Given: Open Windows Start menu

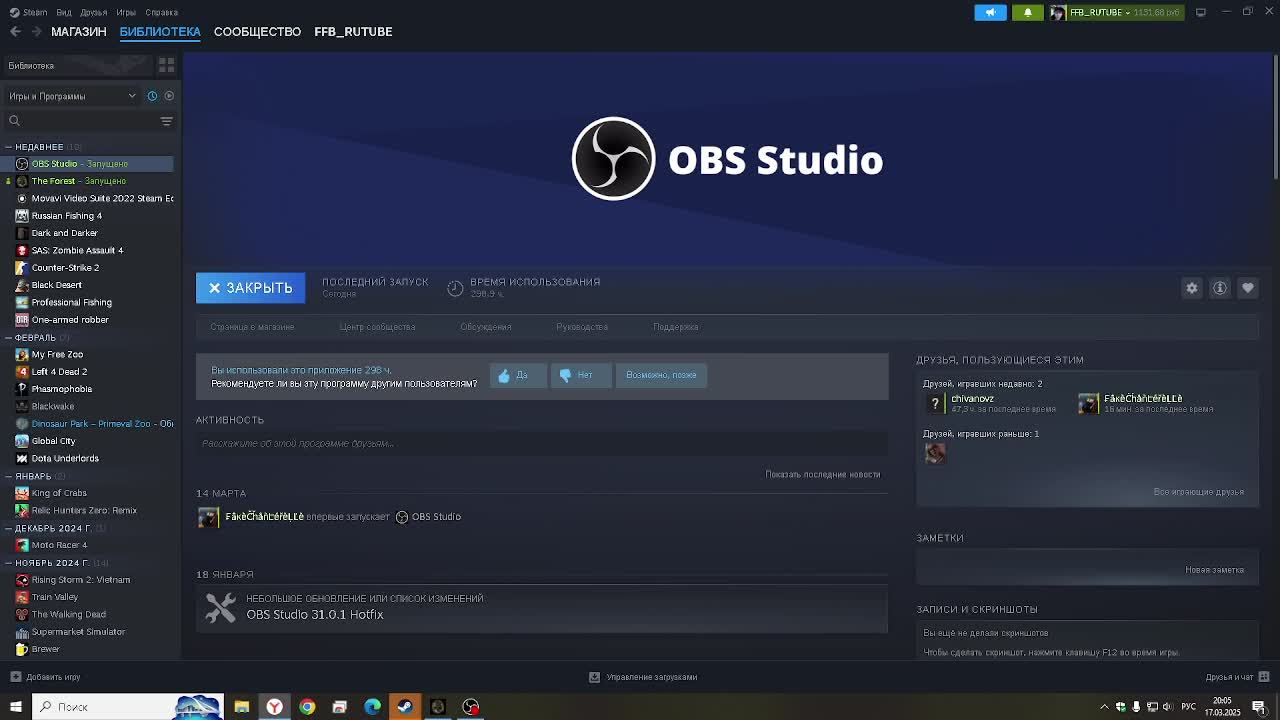Looking at the screenshot, I should (x=15, y=707).
